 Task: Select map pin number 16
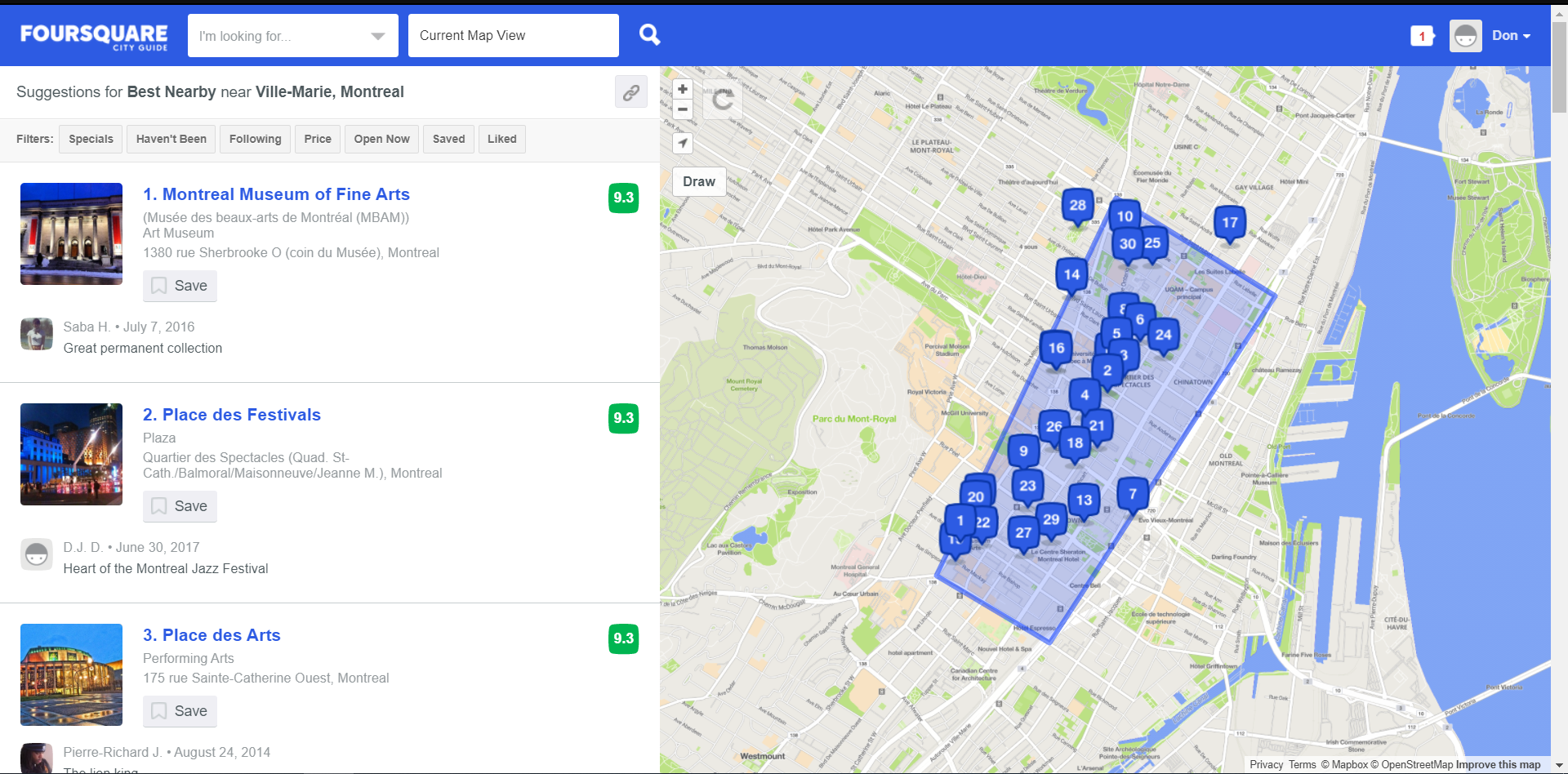click(x=1056, y=349)
